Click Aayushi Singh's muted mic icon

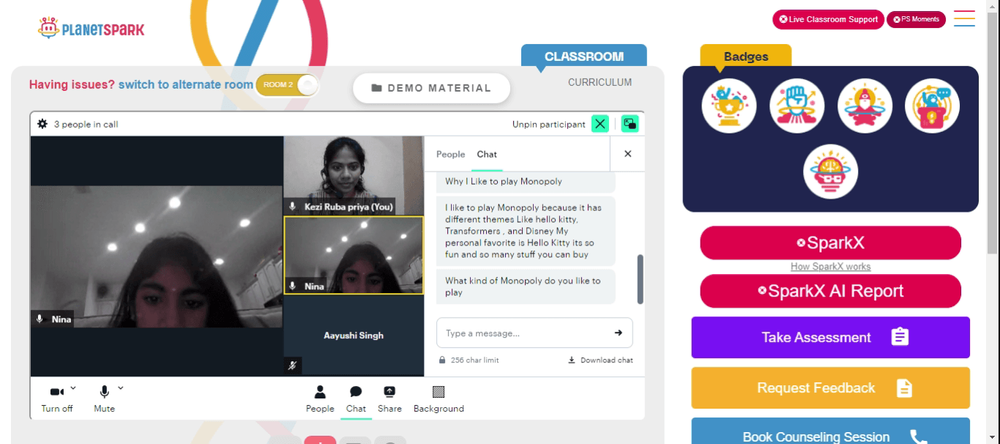pyautogui.click(x=293, y=366)
